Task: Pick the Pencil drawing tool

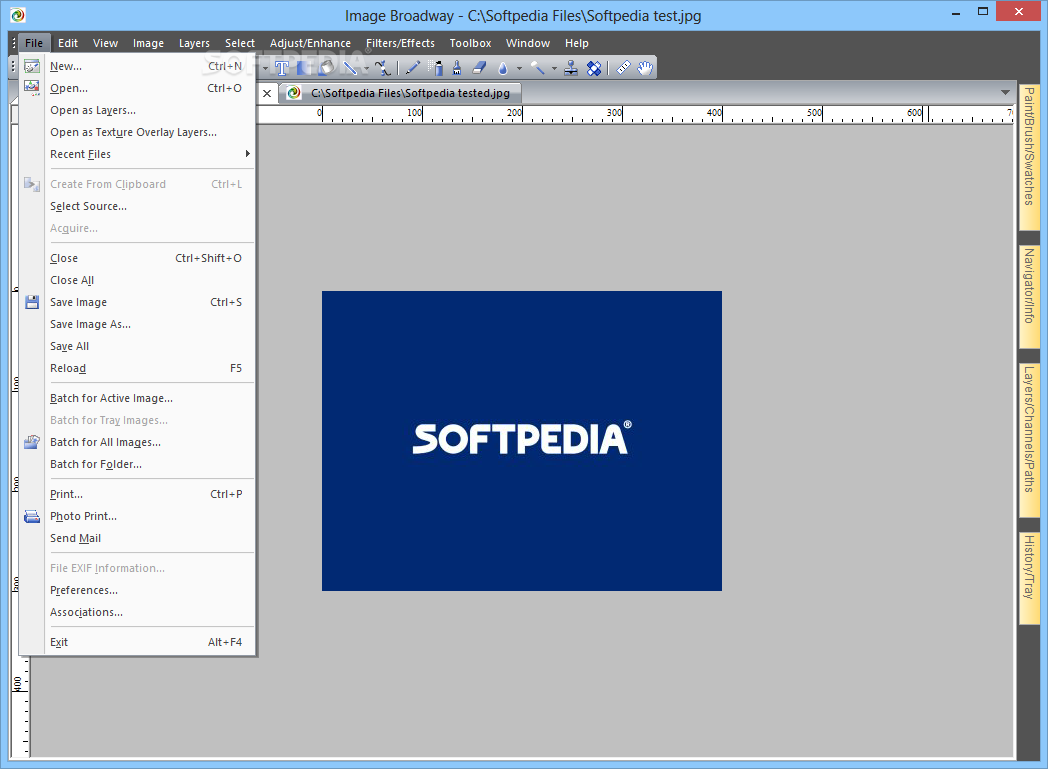Action: point(413,68)
